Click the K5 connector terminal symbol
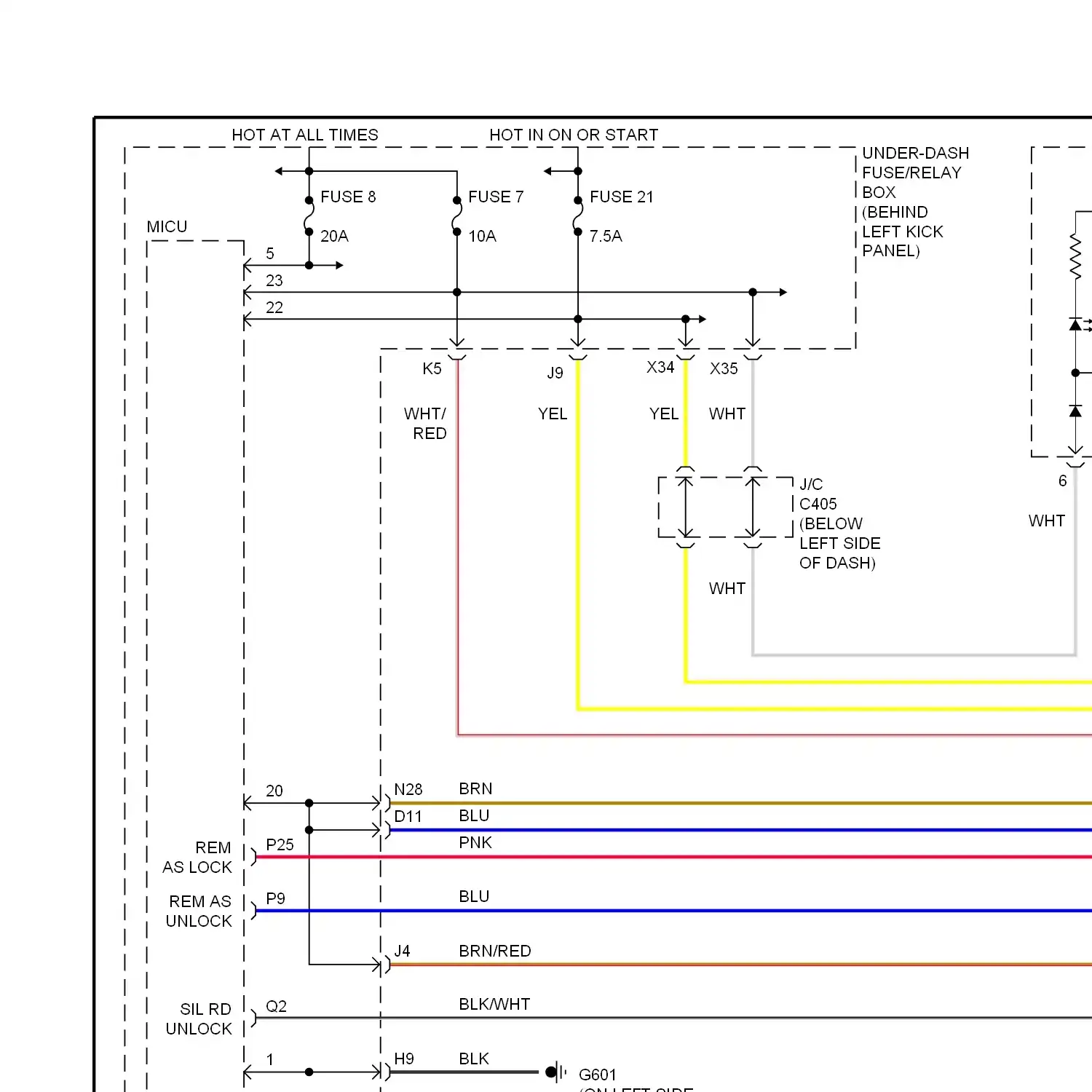 coord(456,354)
